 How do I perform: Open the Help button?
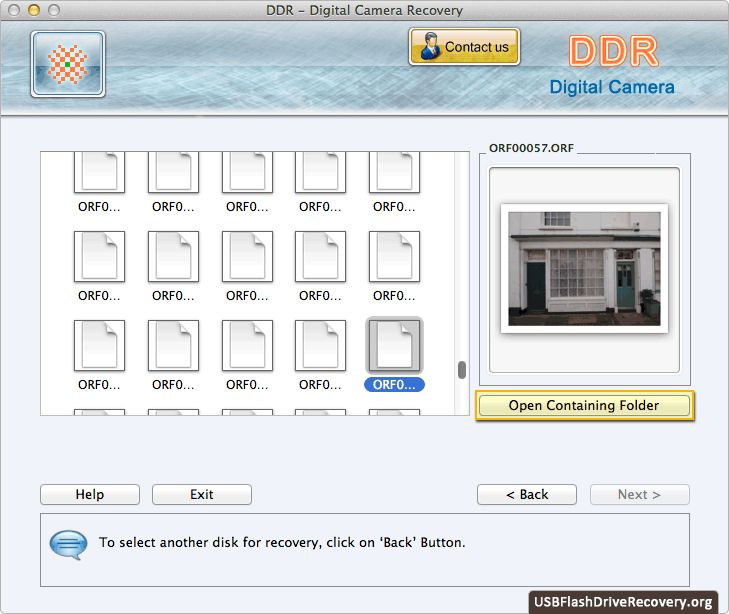pyautogui.click(x=90, y=495)
